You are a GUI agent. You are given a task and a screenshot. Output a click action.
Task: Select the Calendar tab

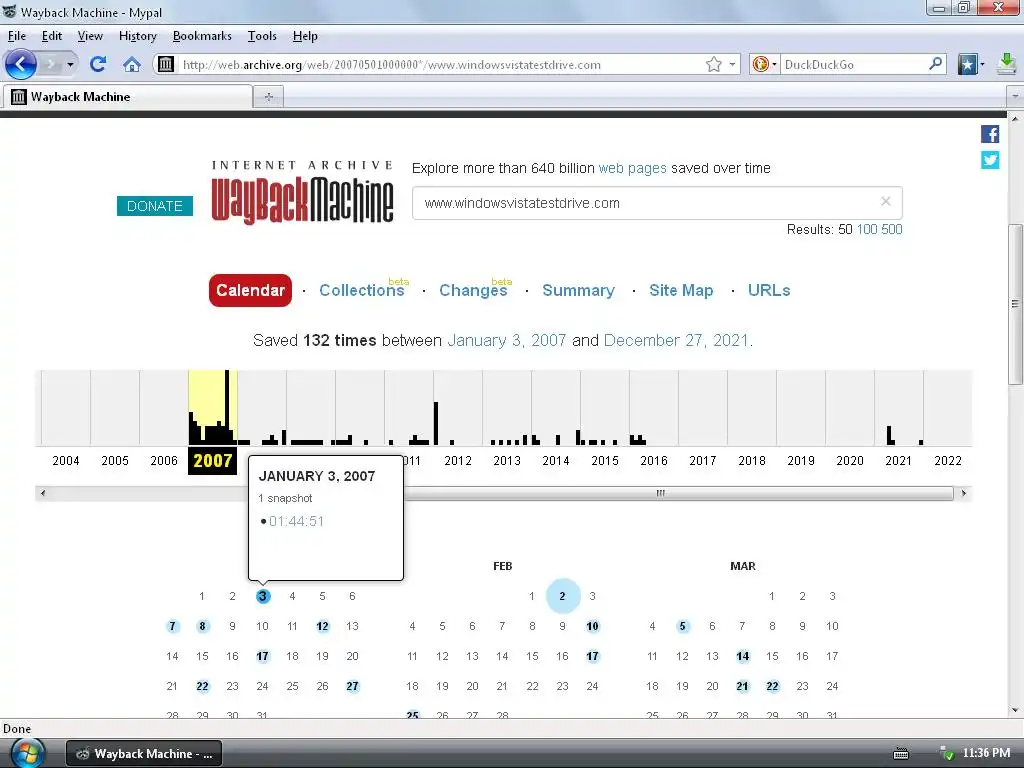[250, 290]
